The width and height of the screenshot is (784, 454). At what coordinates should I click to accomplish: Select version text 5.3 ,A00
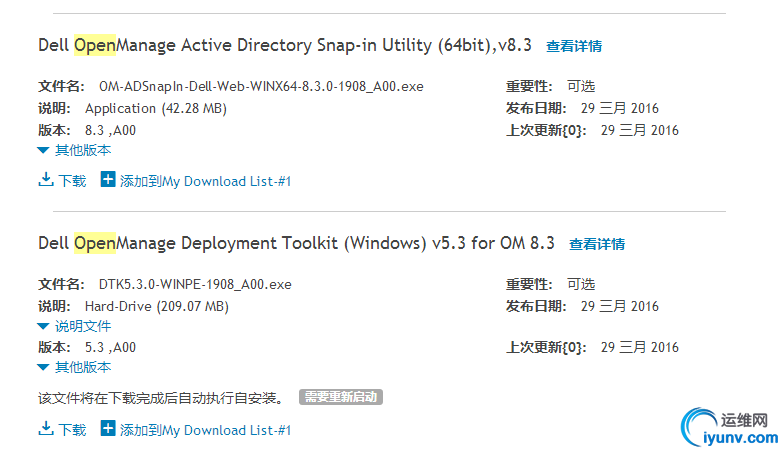110,348
